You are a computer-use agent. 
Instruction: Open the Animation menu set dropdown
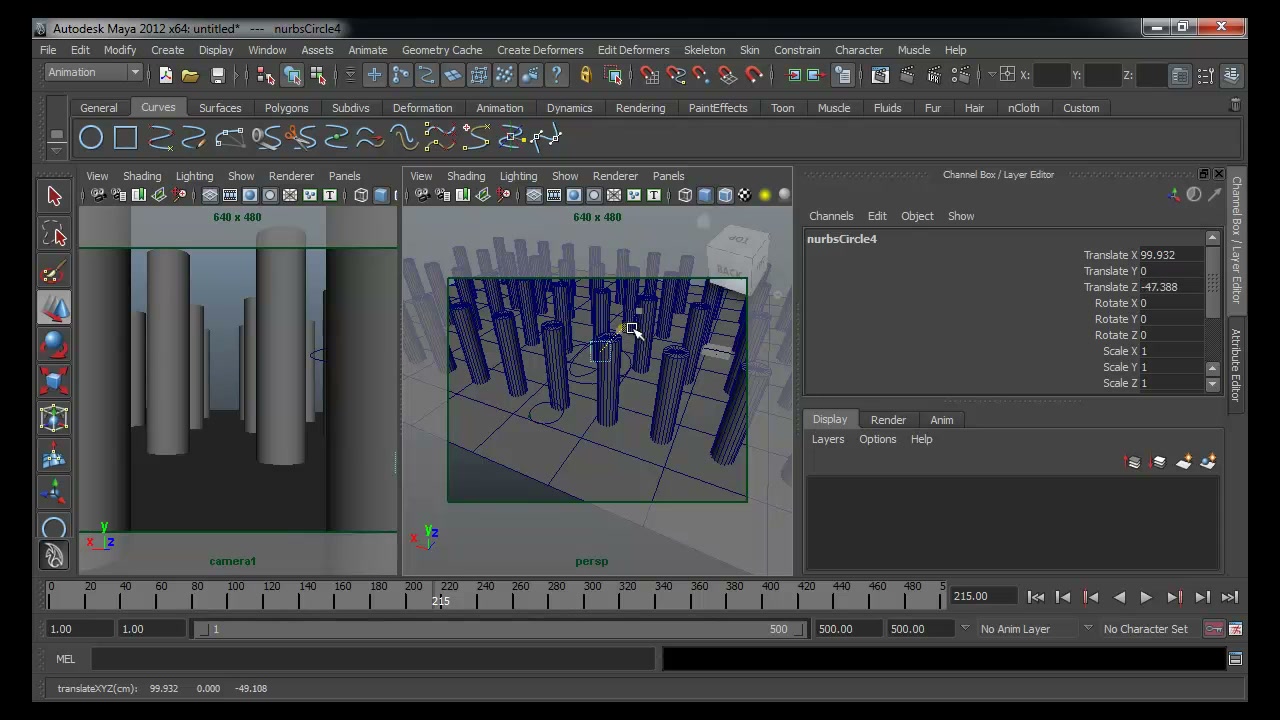[x=94, y=72]
